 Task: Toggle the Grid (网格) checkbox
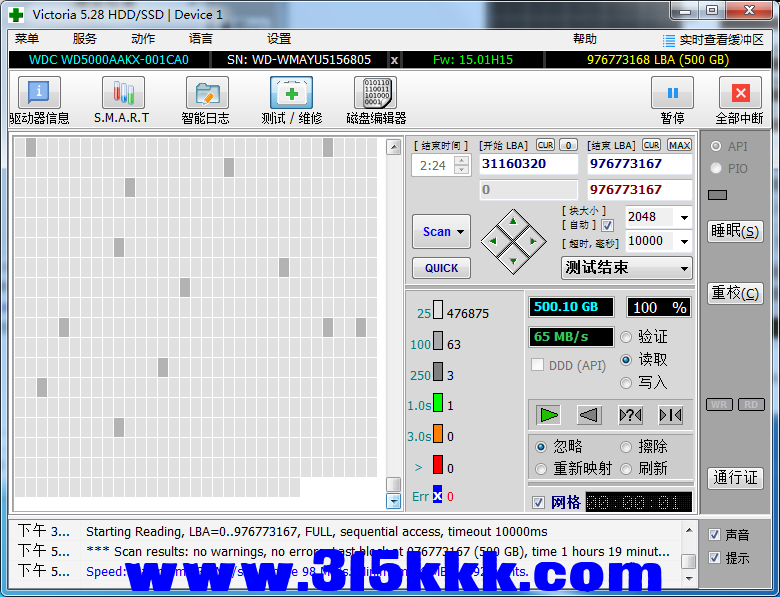[539, 502]
